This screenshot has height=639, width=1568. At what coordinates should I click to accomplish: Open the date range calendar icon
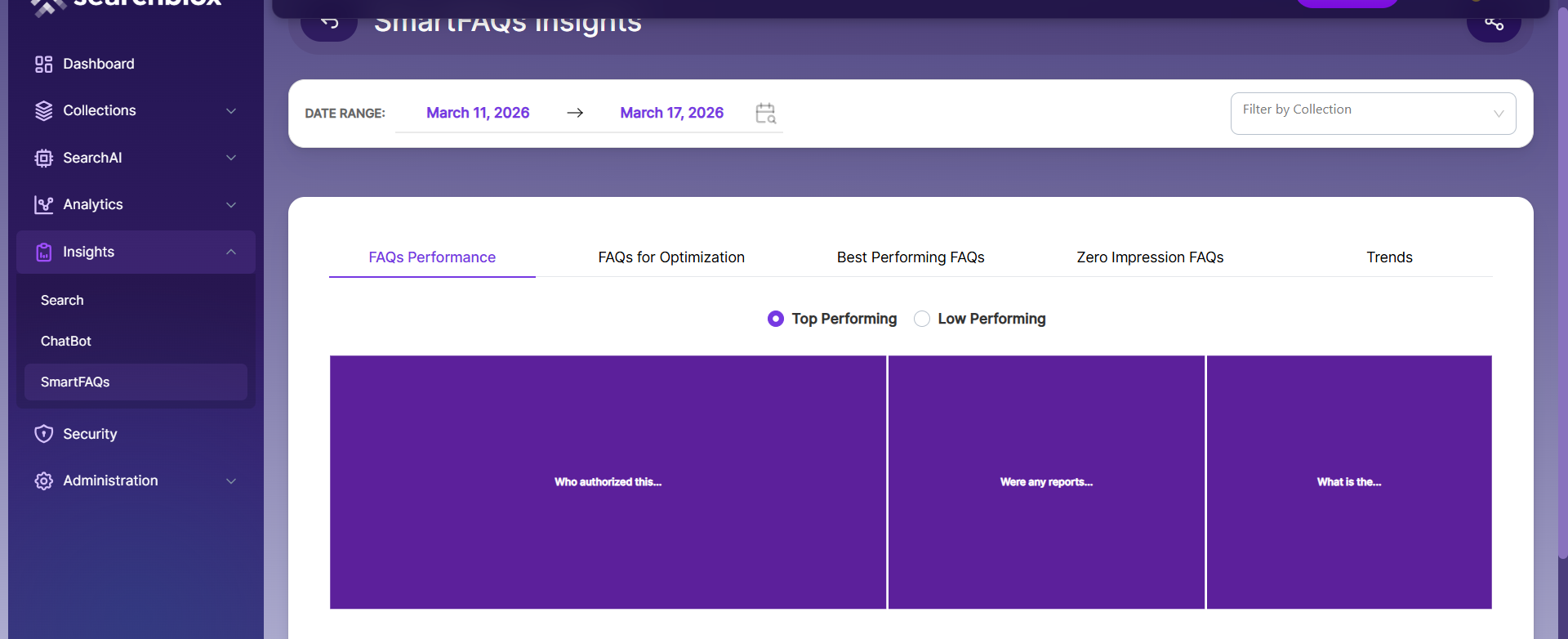(x=765, y=113)
